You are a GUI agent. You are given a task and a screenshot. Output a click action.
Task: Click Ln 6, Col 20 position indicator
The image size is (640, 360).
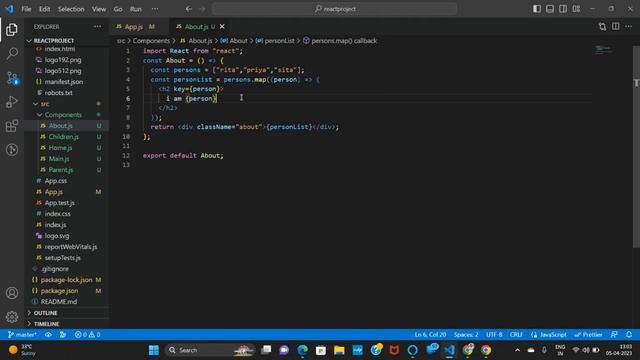coord(430,335)
